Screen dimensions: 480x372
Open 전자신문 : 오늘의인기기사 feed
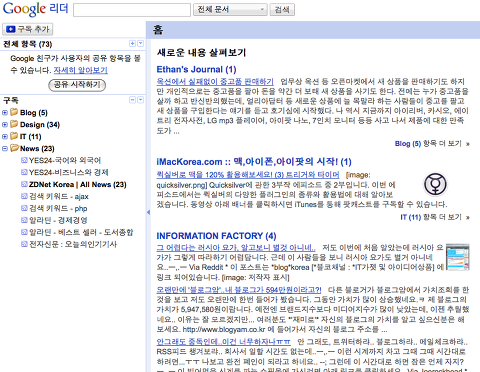(x=73, y=244)
